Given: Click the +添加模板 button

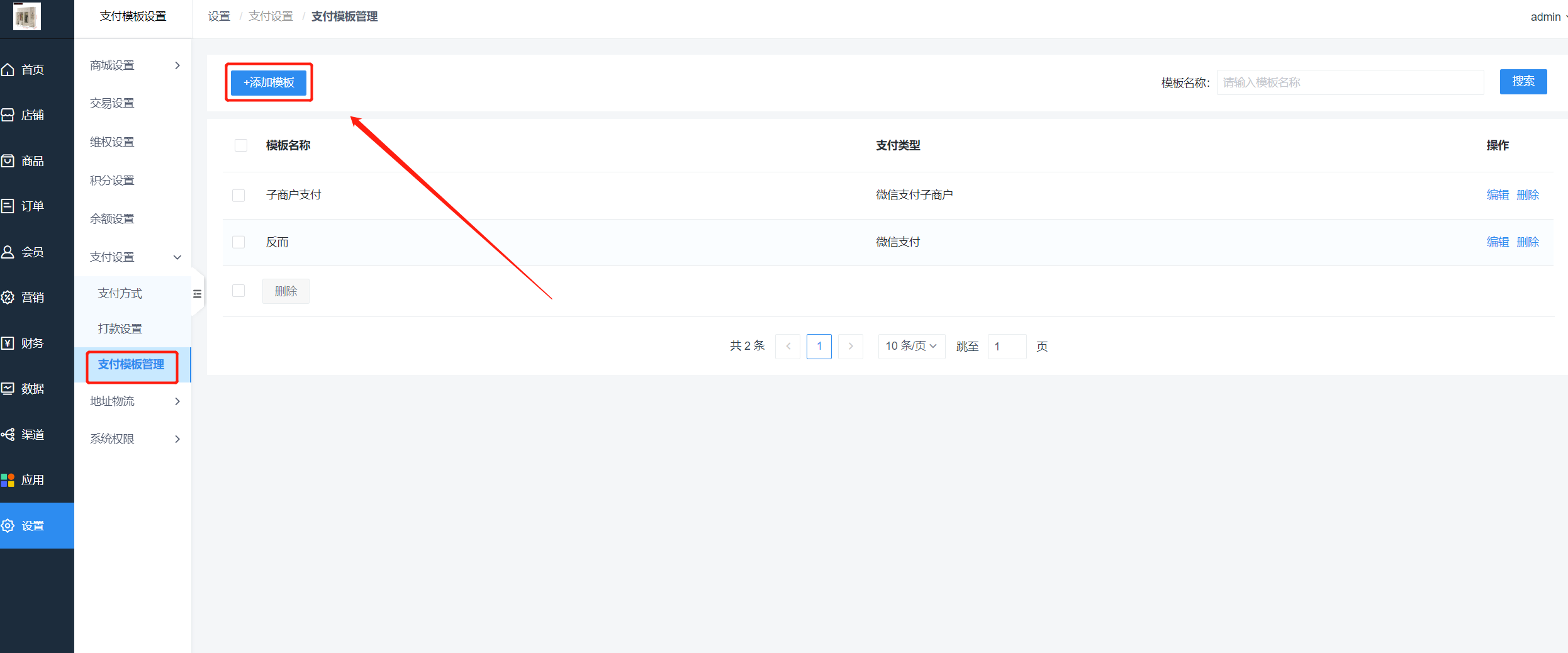Looking at the screenshot, I should 269,82.
